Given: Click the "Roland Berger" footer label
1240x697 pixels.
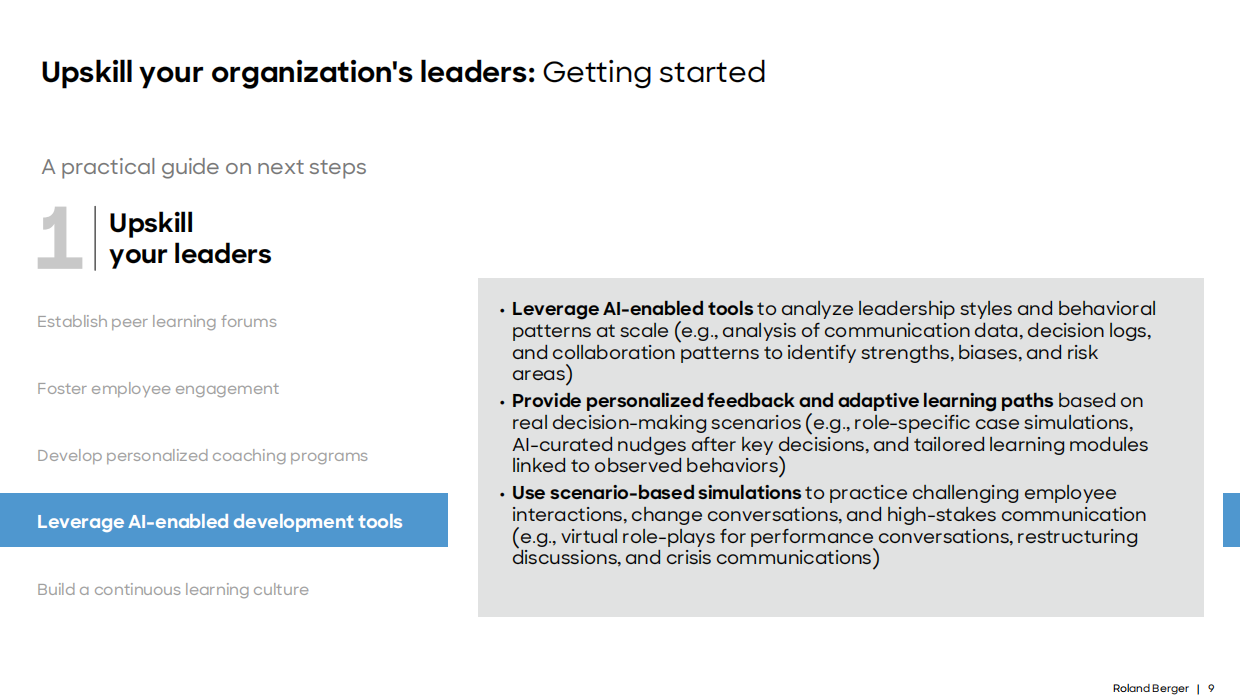Looking at the screenshot, I should coord(1151,688).
